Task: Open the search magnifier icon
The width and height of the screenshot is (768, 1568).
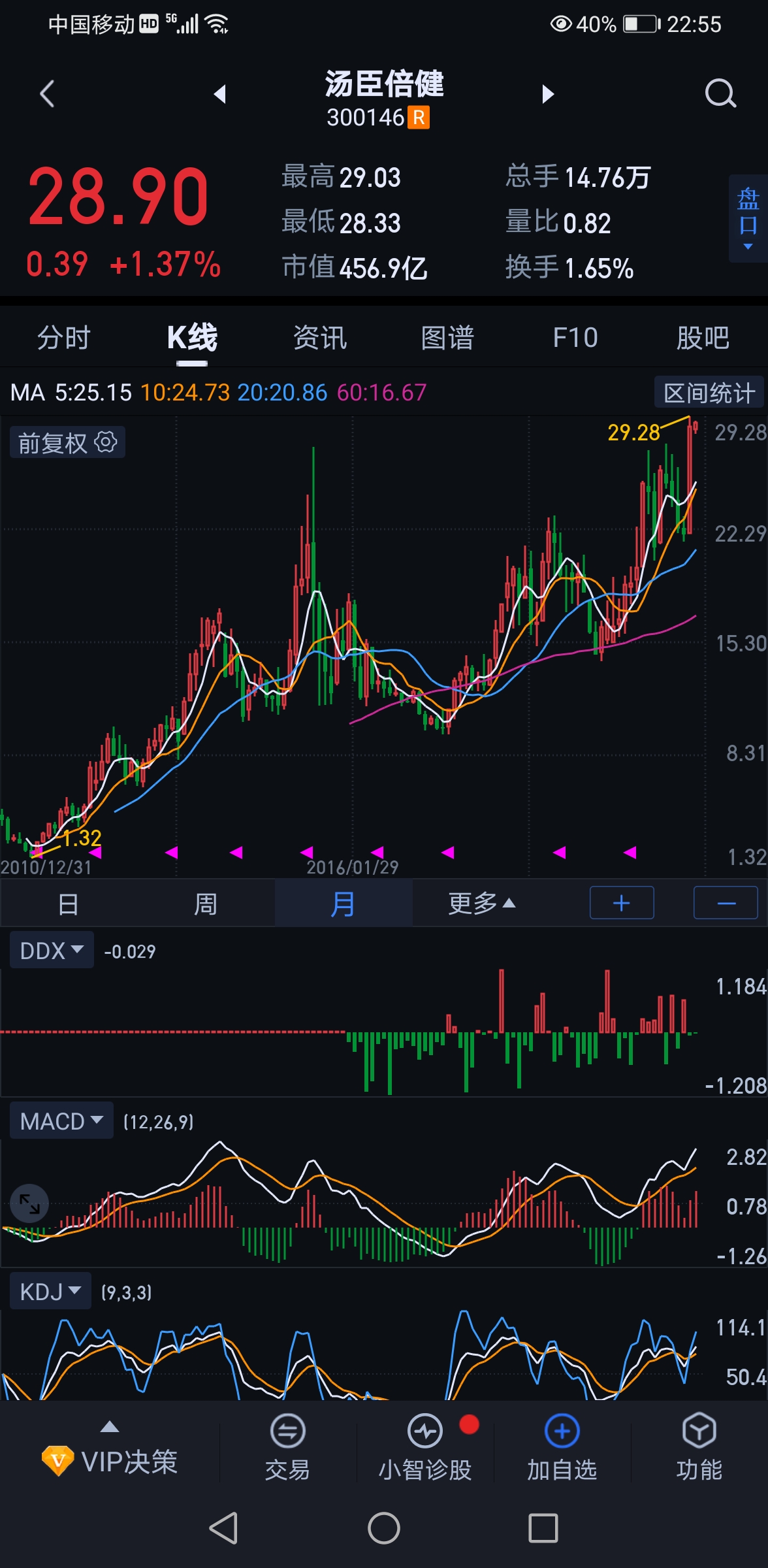Action: click(720, 93)
